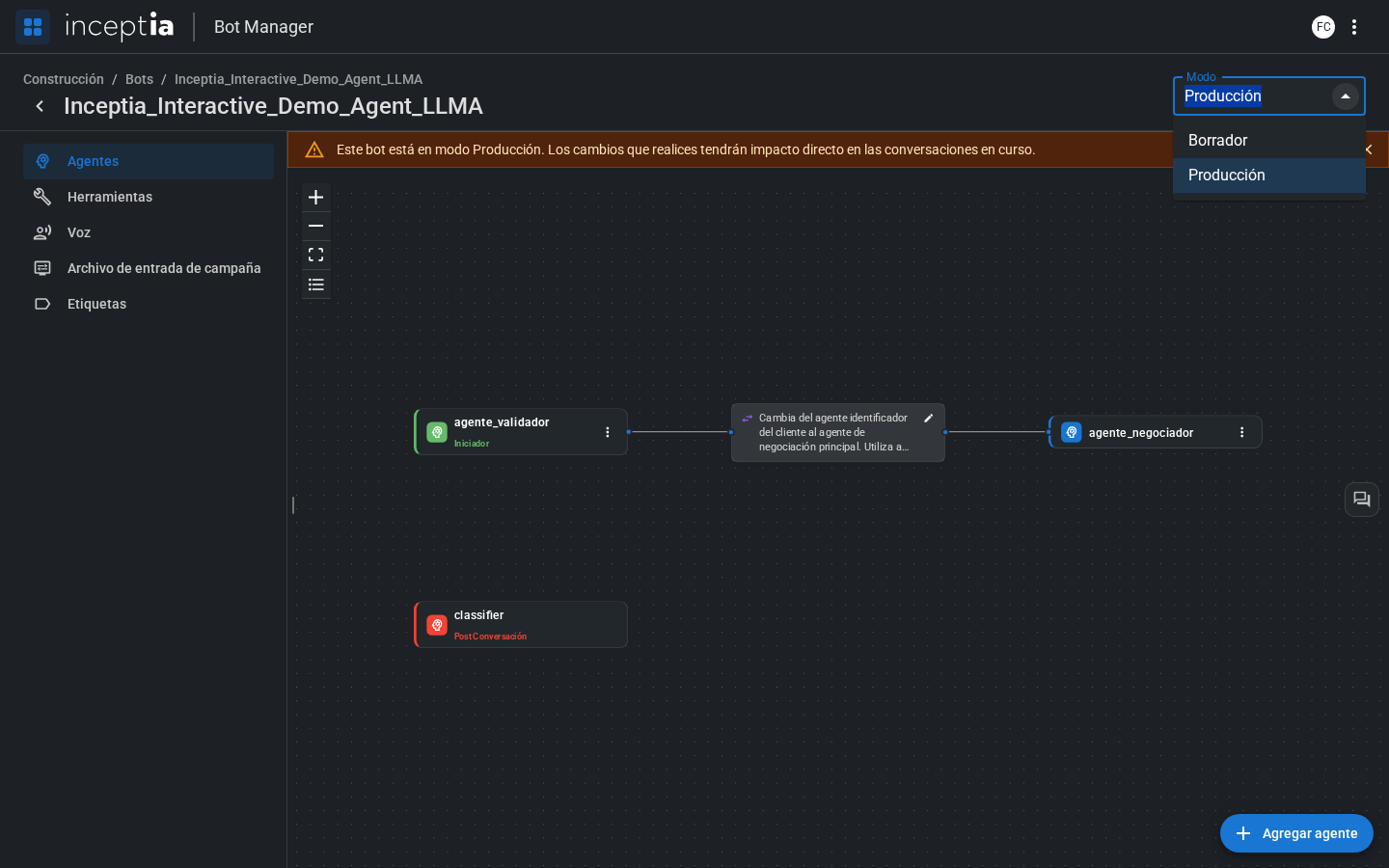Select the agente_negociador node
1389x868 pixels.
pyautogui.click(x=1156, y=432)
